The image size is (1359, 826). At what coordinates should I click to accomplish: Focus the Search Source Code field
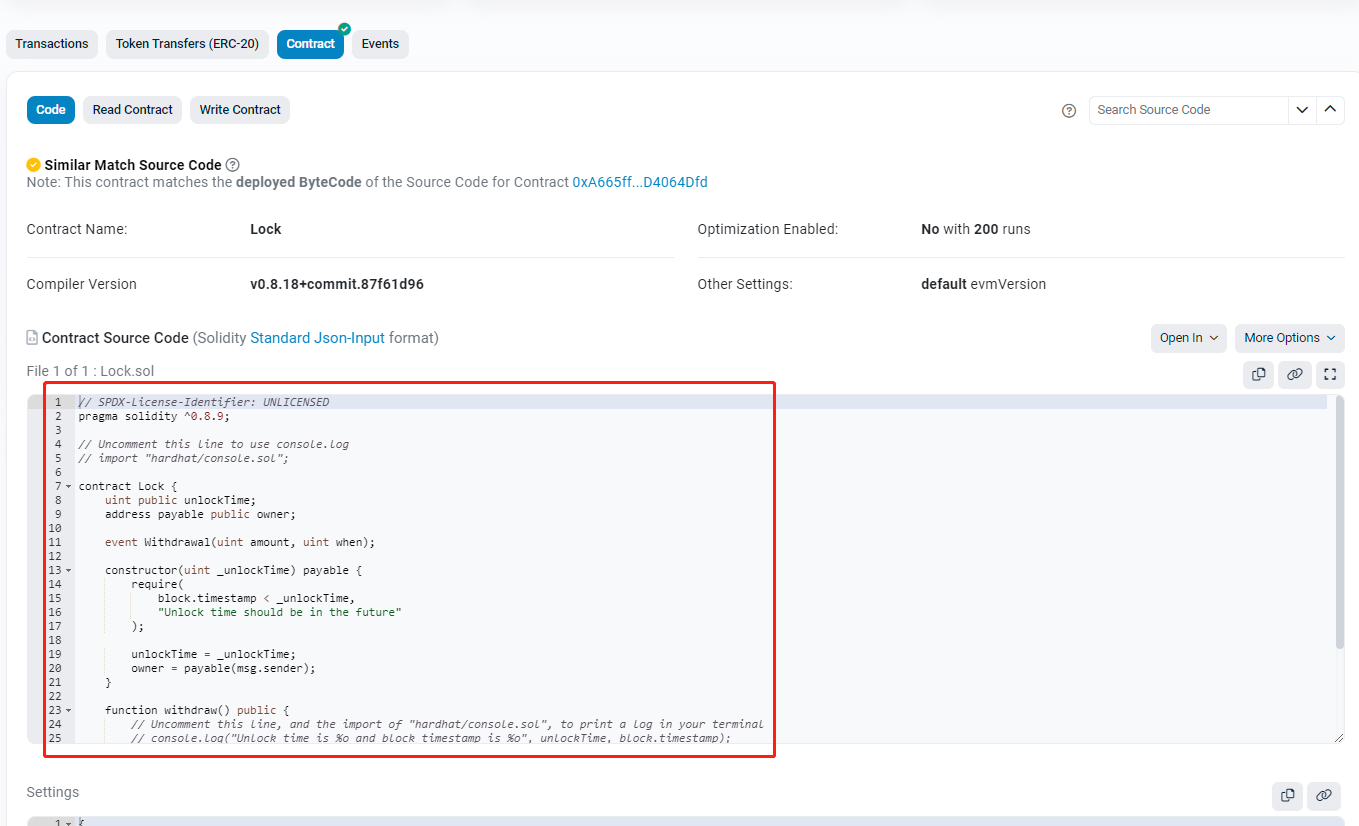1188,110
